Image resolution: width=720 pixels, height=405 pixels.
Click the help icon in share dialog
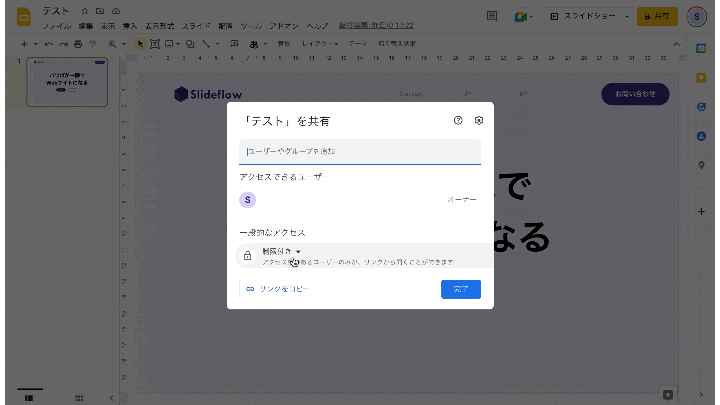click(458, 120)
